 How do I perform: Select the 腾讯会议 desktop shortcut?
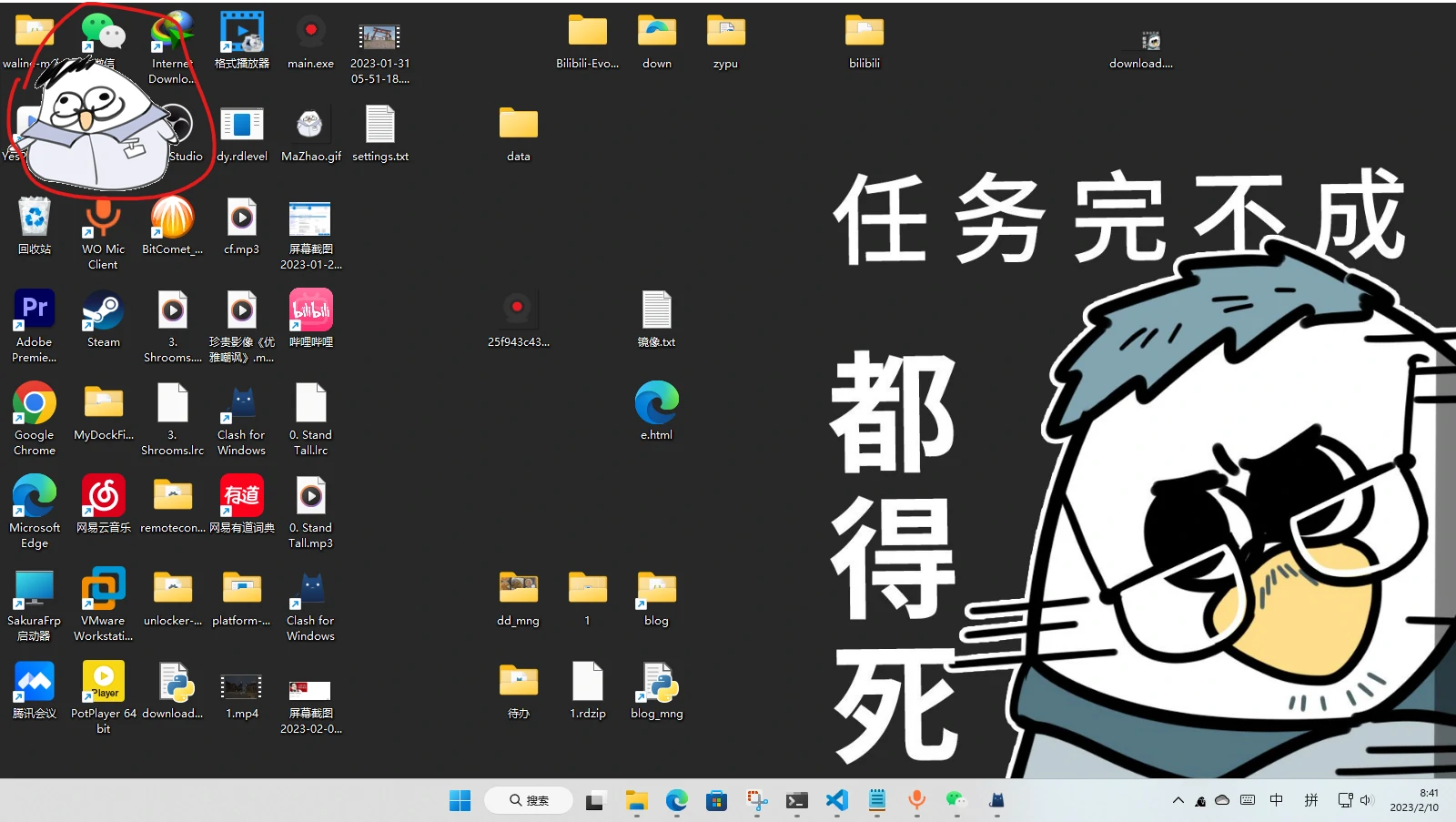pyautogui.click(x=35, y=683)
